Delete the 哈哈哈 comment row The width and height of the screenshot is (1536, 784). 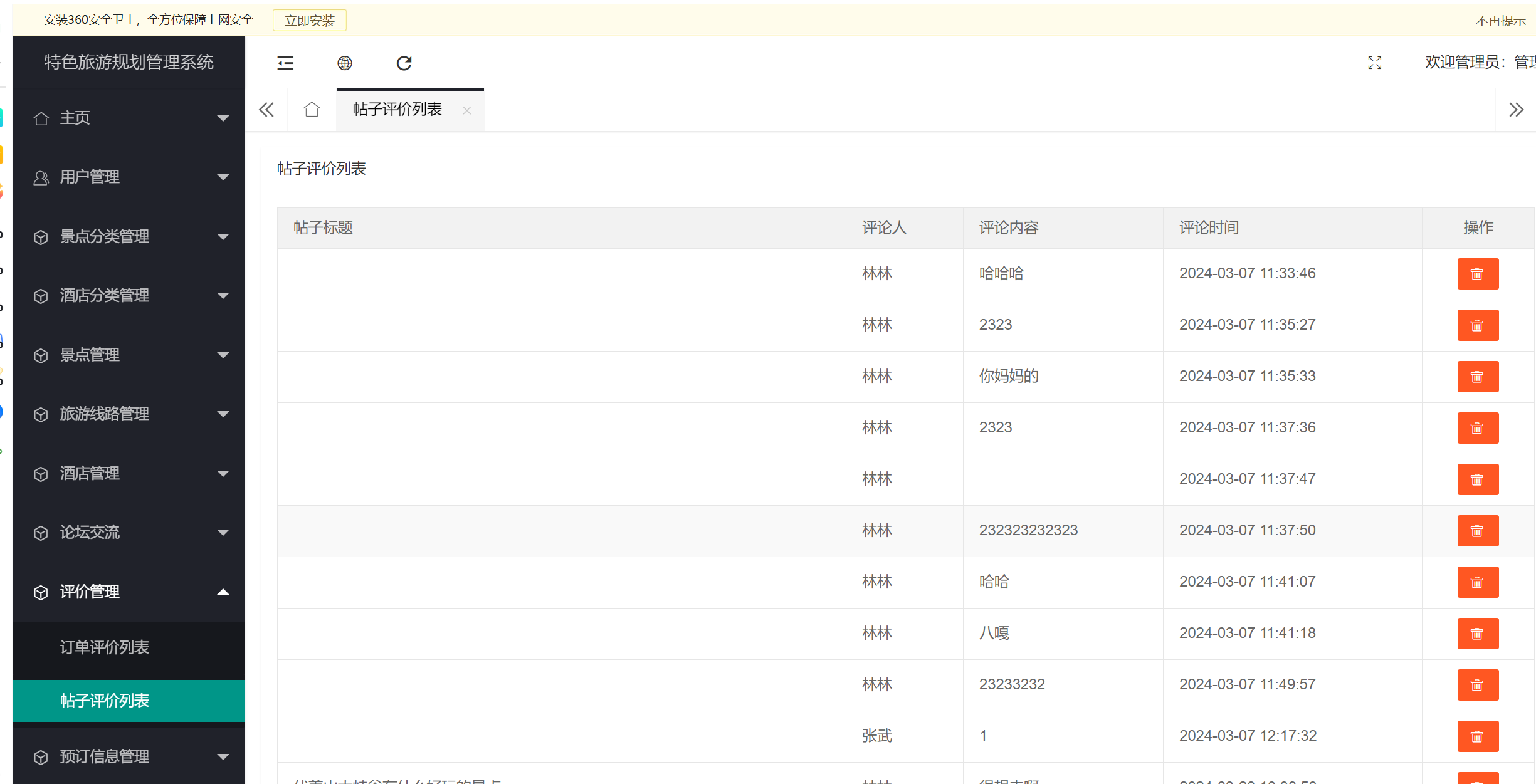click(x=1477, y=274)
